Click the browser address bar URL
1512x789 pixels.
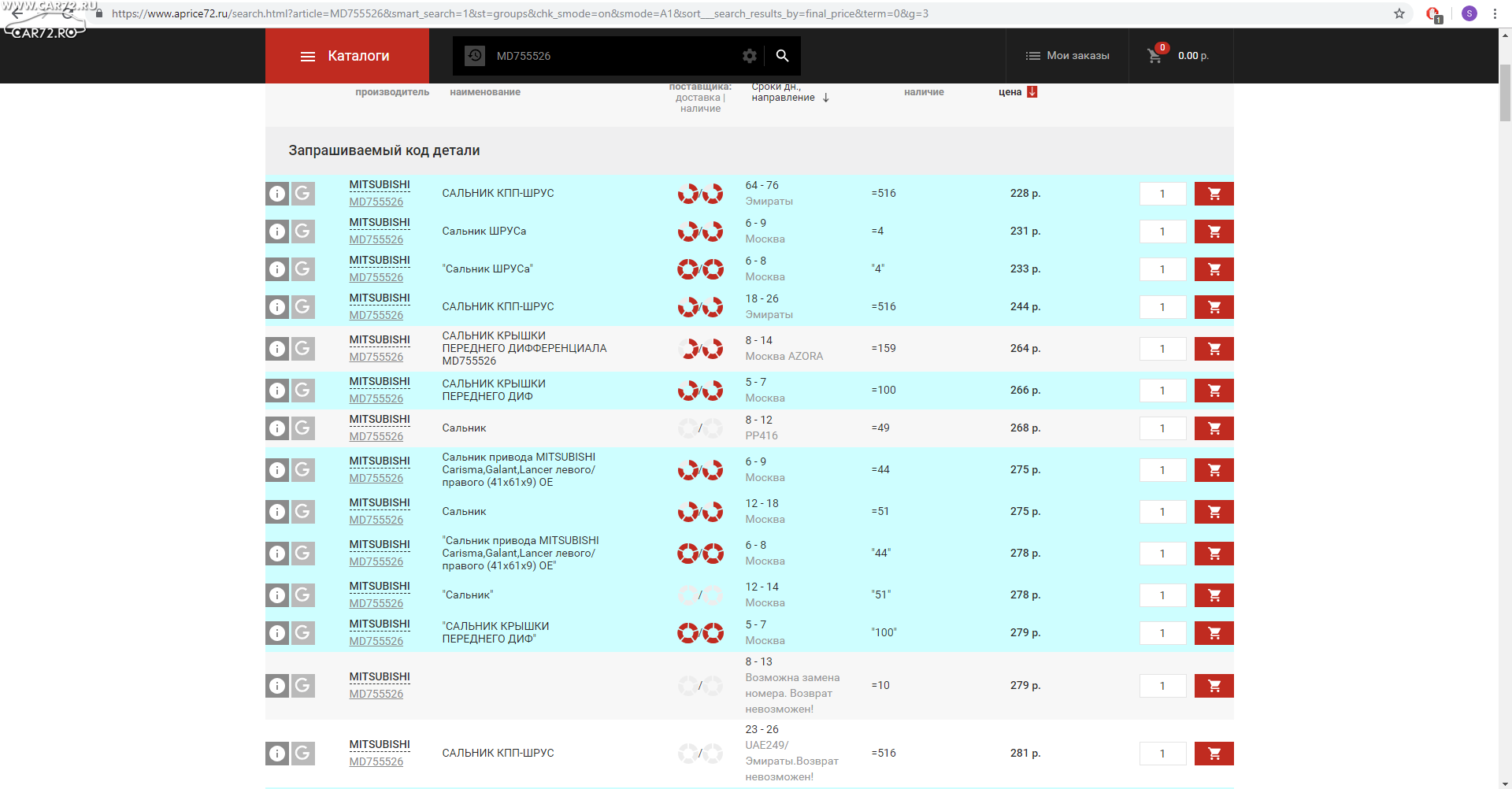pyautogui.click(x=520, y=13)
